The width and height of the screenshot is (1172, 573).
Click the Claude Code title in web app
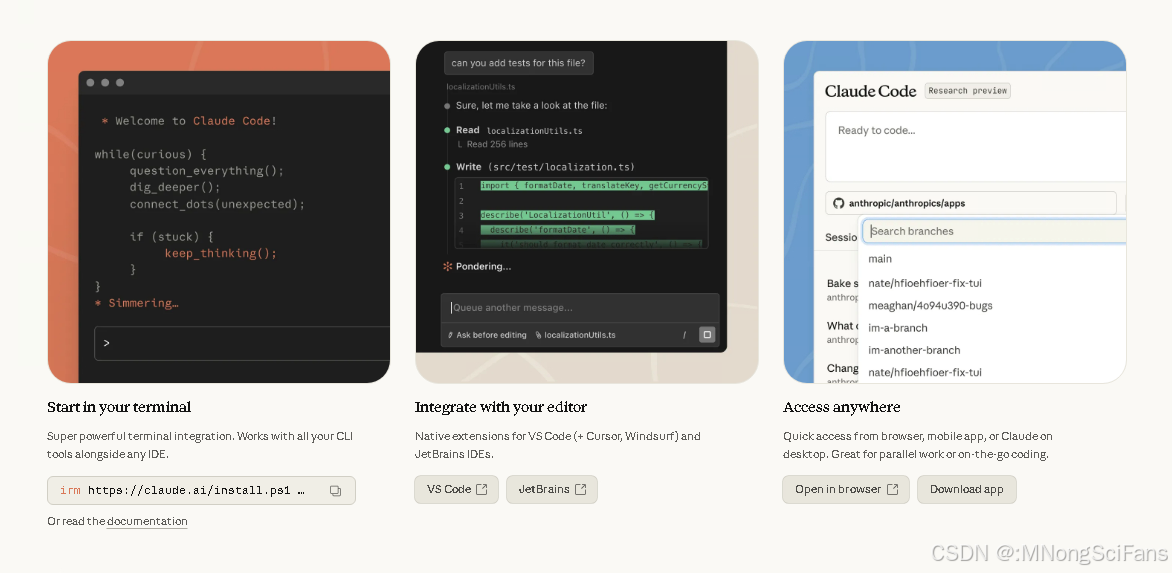[870, 91]
